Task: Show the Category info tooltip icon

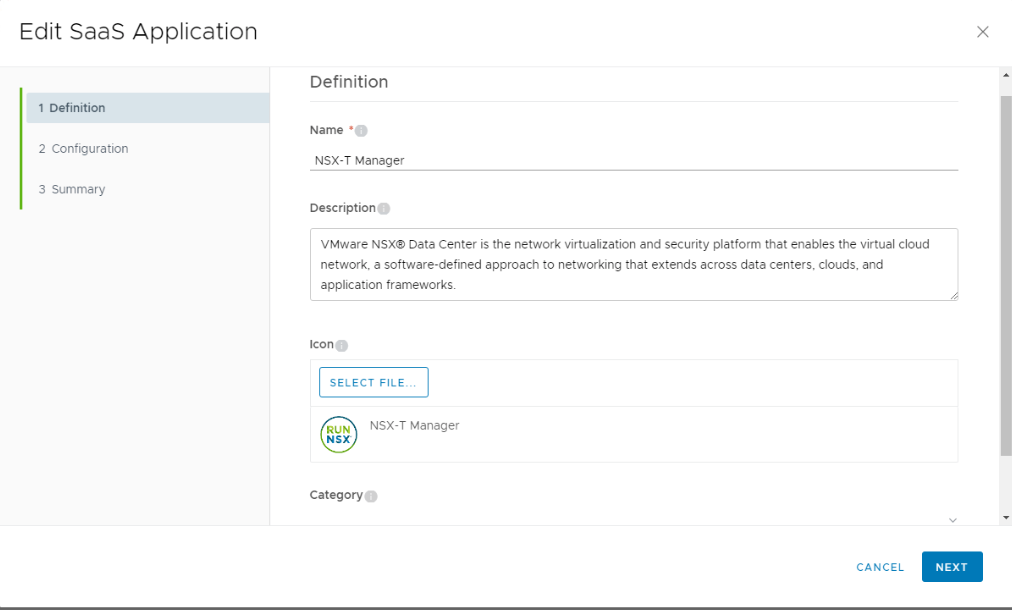Action: click(371, 496)
